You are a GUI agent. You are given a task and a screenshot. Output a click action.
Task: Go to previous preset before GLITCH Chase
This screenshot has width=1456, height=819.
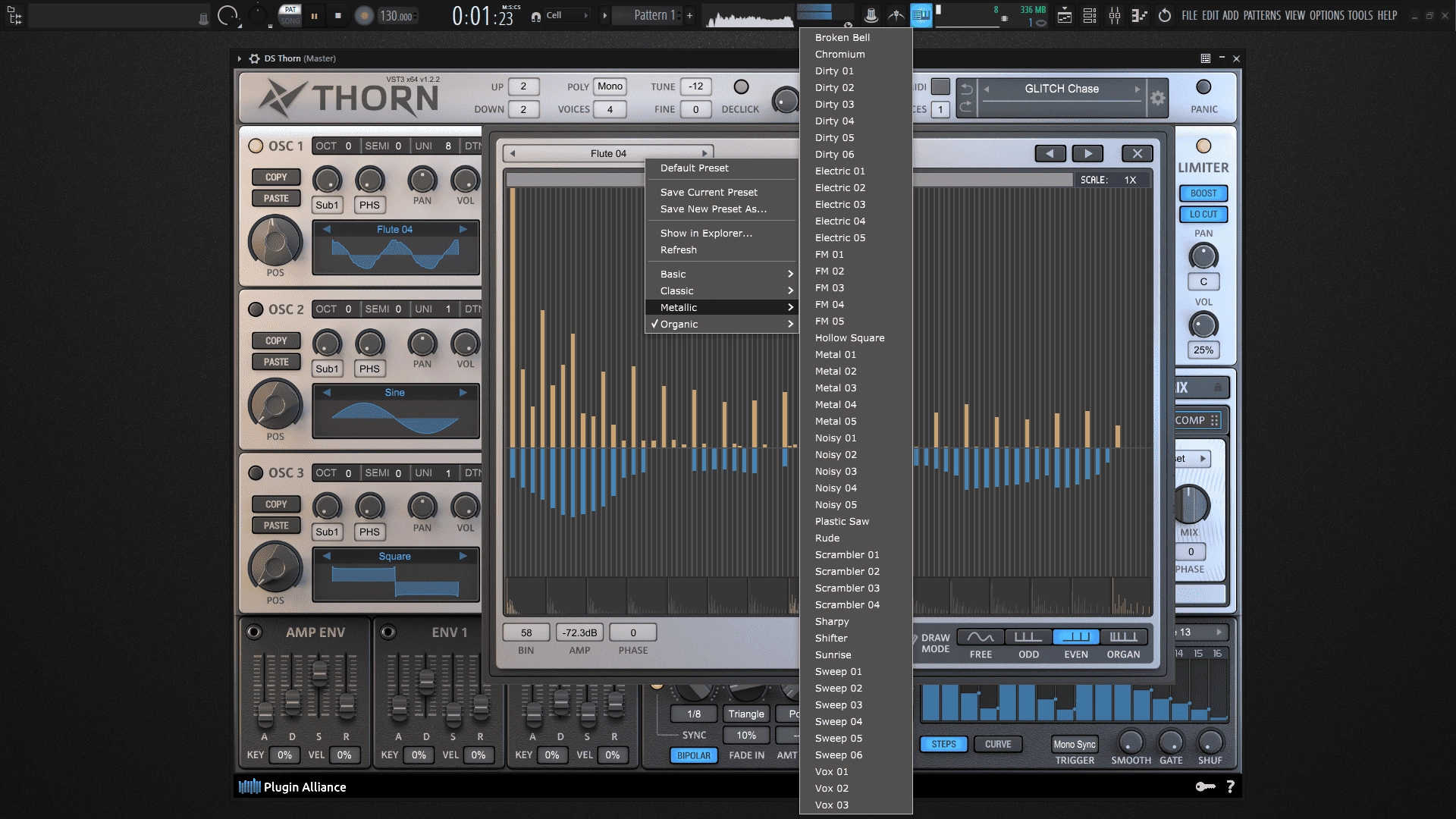coord(987,89)
